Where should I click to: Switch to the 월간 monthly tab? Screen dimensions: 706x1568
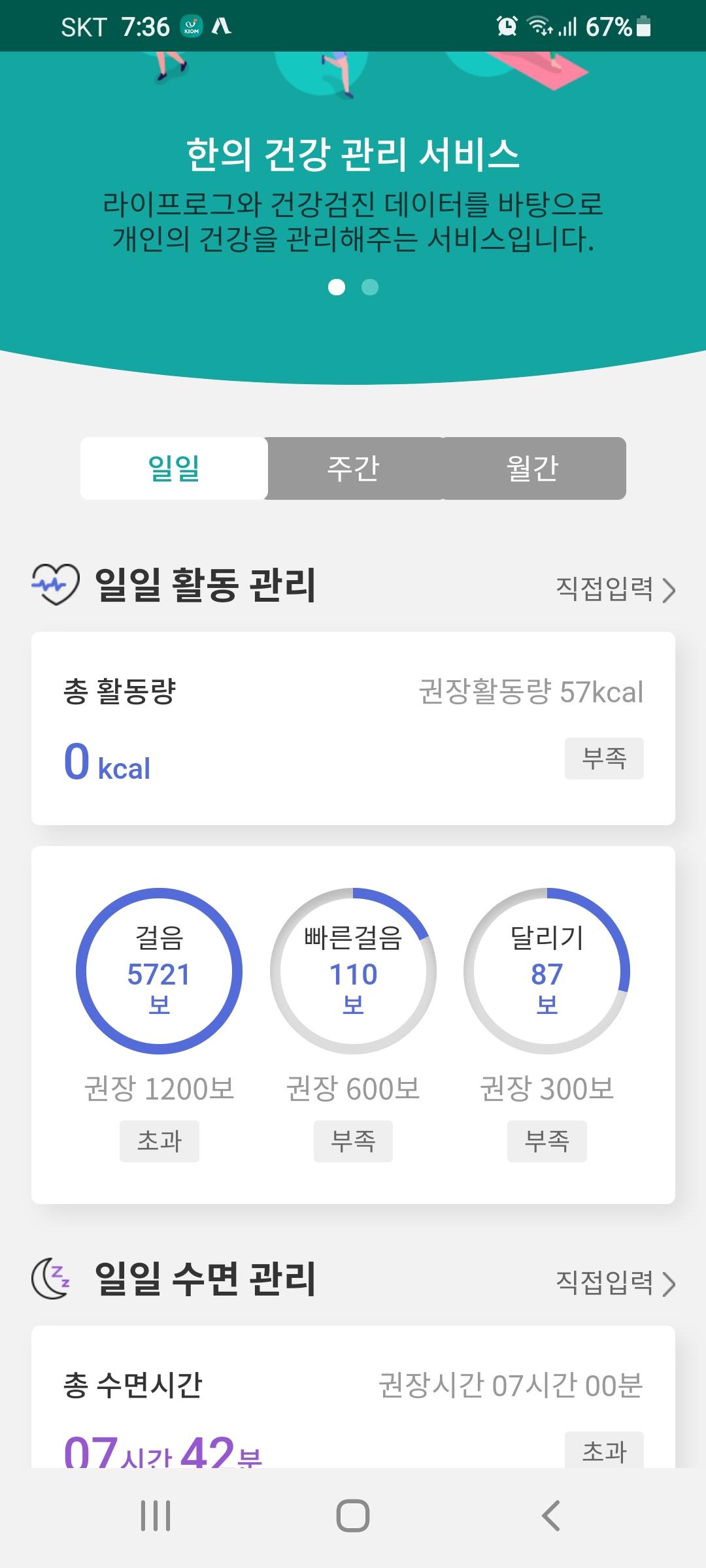pyautogui.click(x=533, y=468)
